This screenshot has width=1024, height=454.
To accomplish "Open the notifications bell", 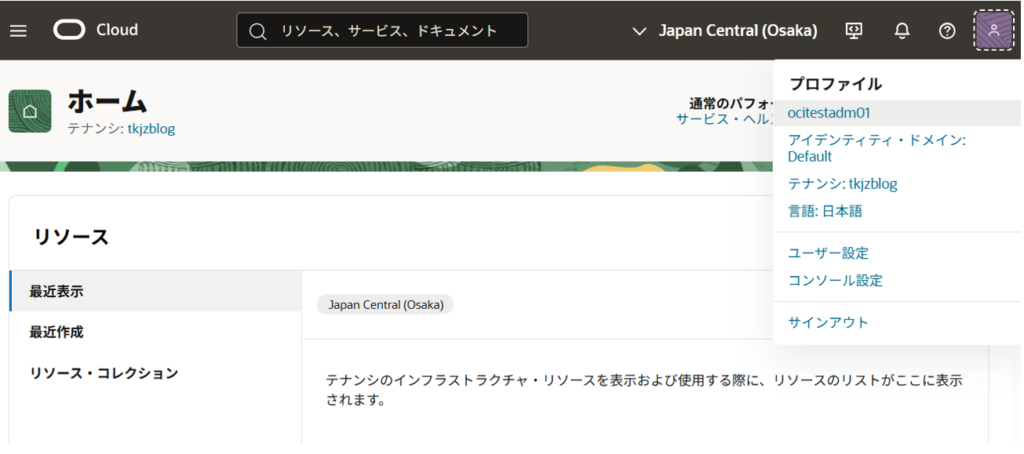I will [901, 30].
